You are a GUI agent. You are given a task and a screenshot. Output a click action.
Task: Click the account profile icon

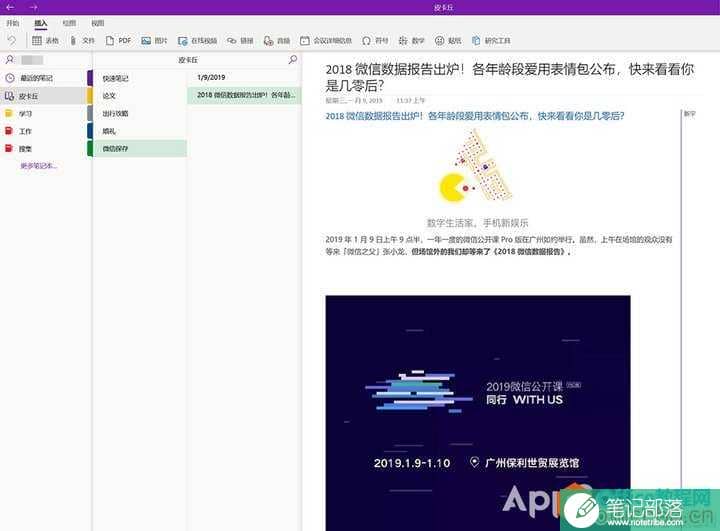tap(10, 60)
